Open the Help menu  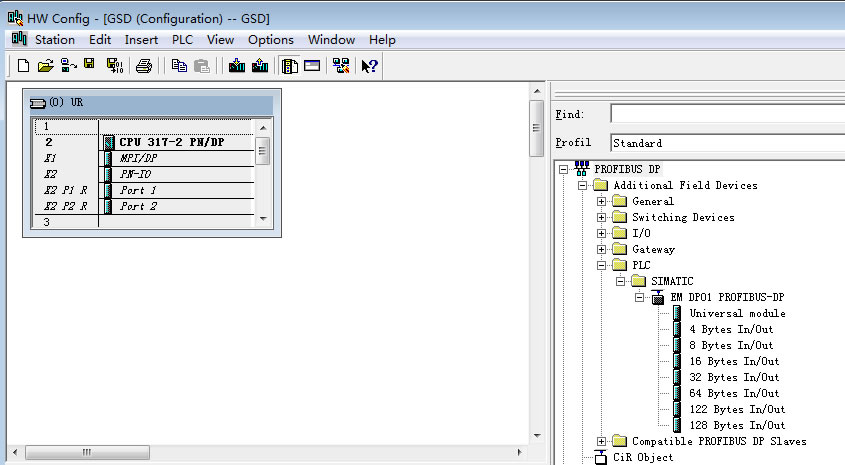[x=382, y=39]
